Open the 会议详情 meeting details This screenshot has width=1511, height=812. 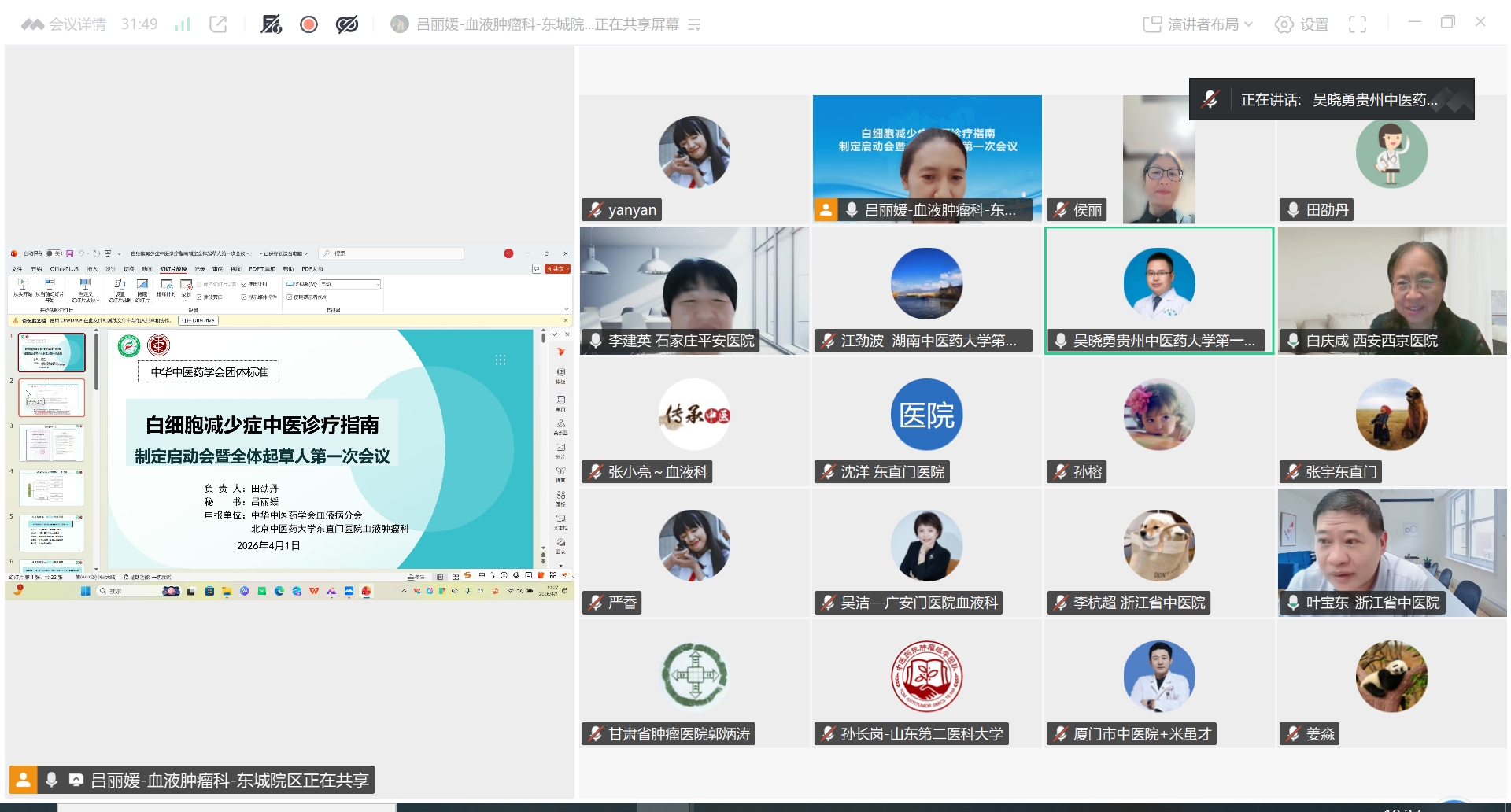65,24
